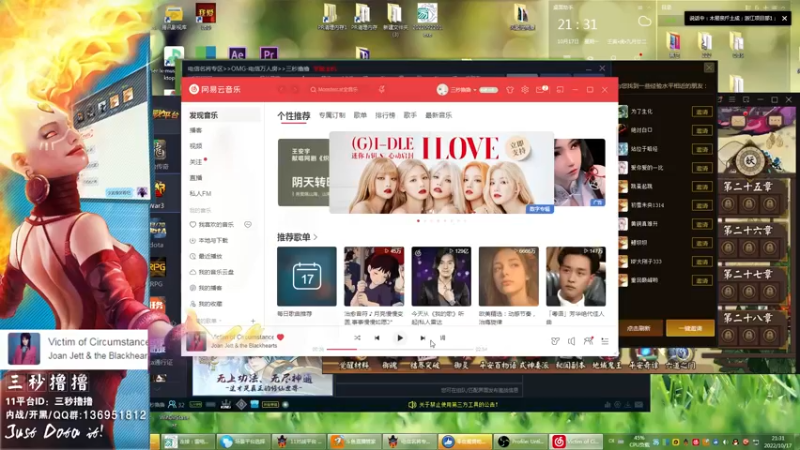Screen dimensions: 800x450
Task: Open the Ae desktop shortcut
Action: coord(237,54)
